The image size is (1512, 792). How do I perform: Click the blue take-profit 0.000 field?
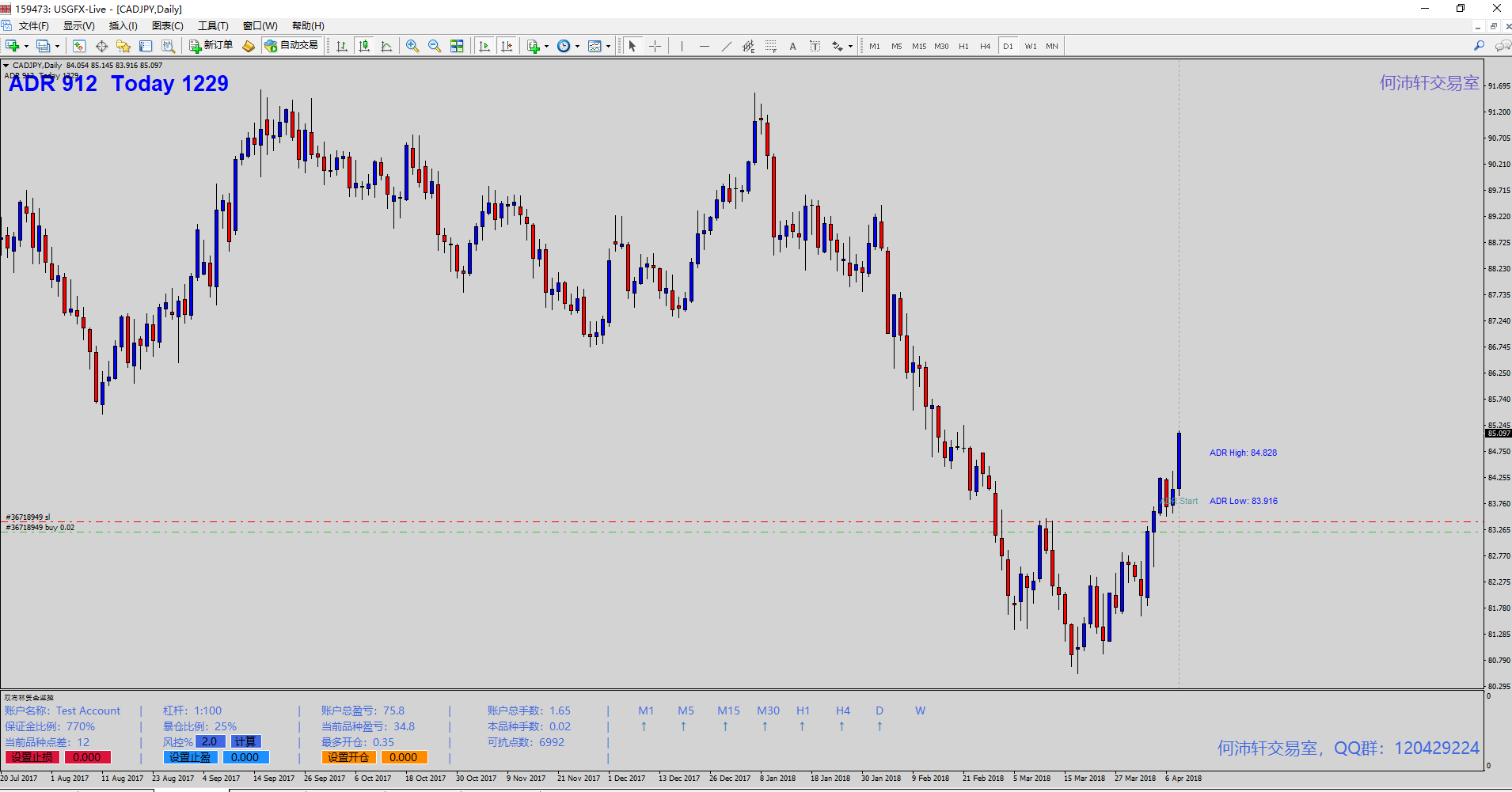tap(245, 757)
